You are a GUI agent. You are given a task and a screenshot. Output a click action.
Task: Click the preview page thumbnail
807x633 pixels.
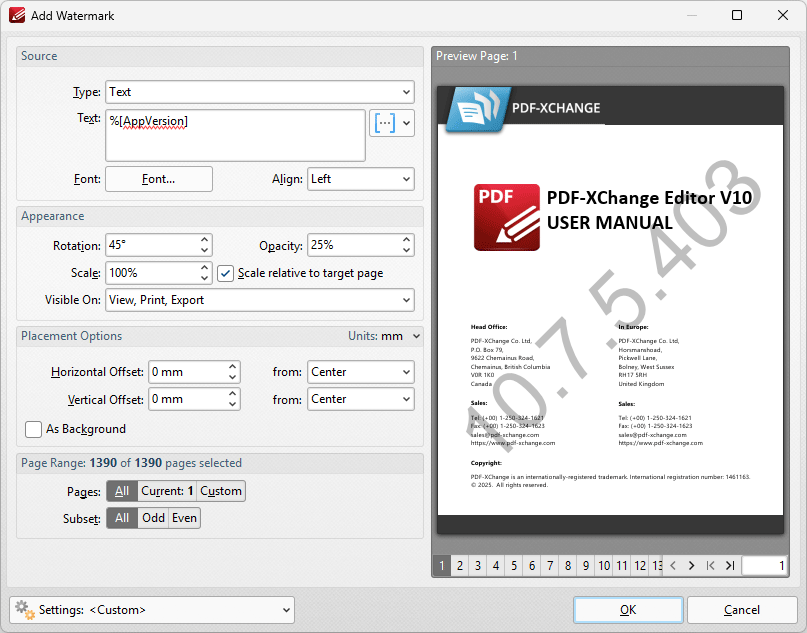point(610,310)
